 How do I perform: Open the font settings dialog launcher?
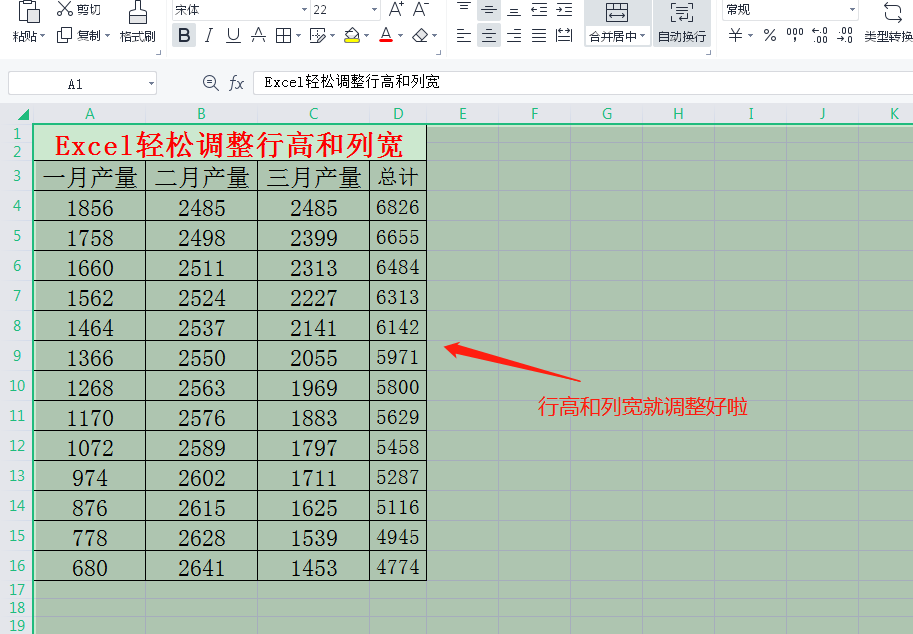[438, 52]
